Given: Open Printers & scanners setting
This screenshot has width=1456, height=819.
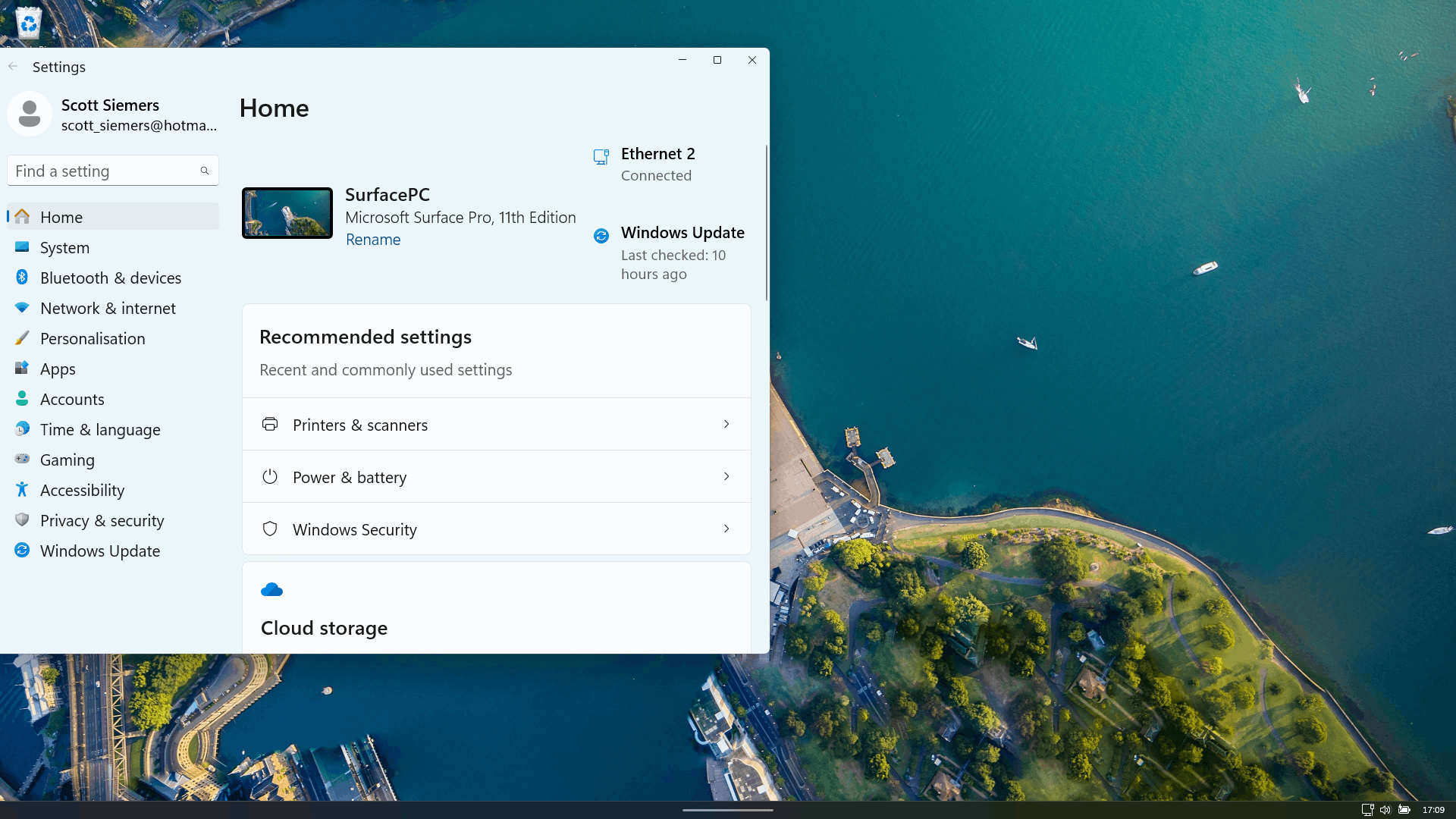Looking at the screenshot, I should coord(497,424).
